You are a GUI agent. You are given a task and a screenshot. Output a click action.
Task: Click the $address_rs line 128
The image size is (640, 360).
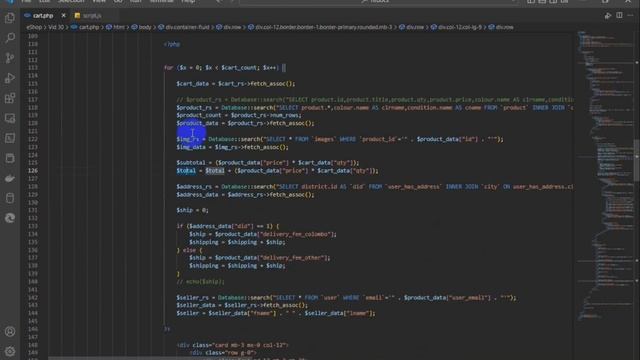(374, 187)
